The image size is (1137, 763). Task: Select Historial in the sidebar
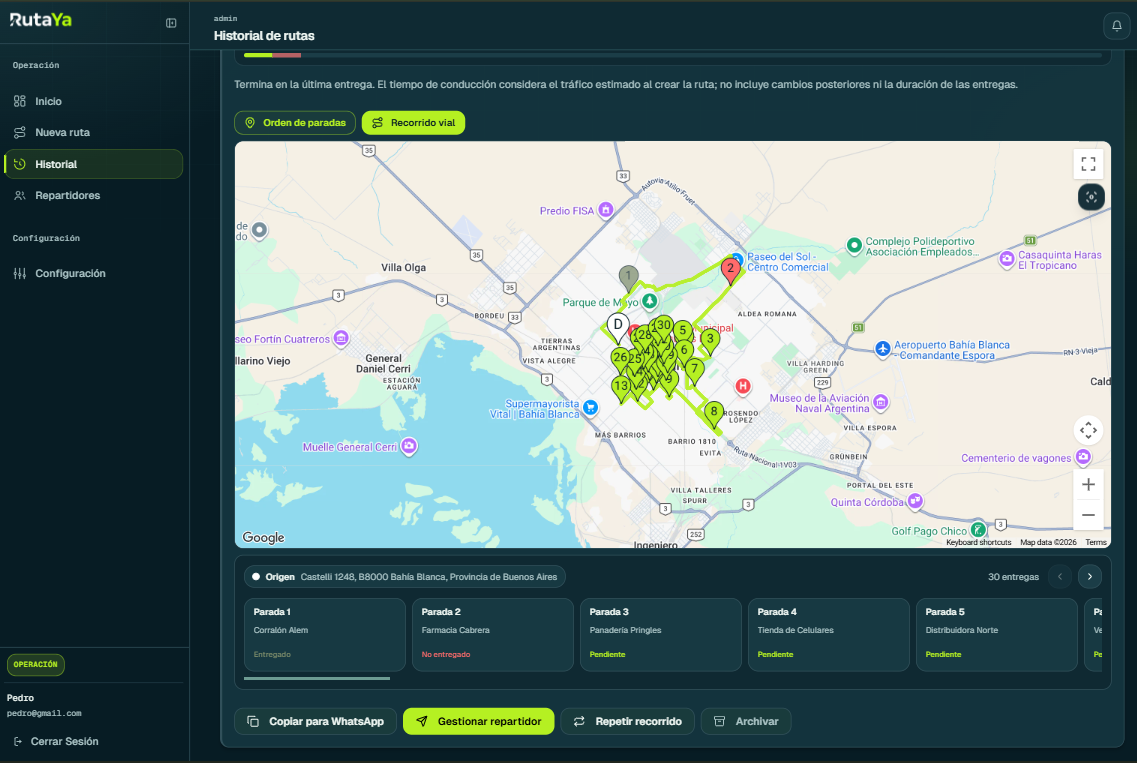point(94,164)
